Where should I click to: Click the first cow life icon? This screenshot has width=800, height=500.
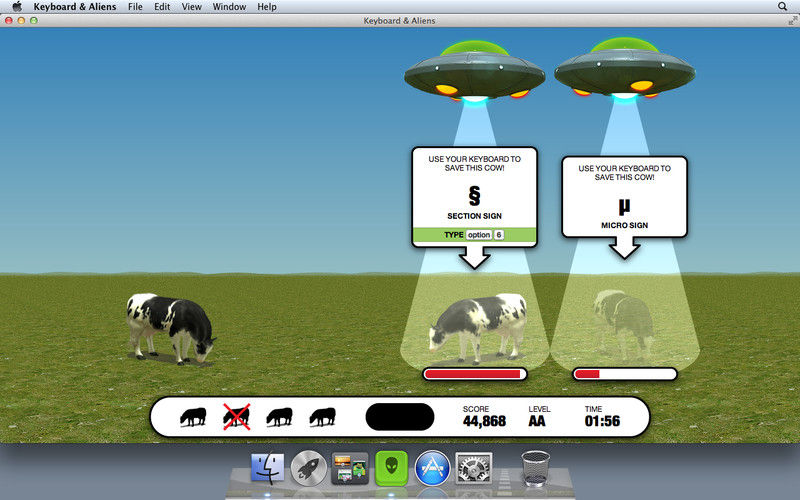[x=193, y=417]
